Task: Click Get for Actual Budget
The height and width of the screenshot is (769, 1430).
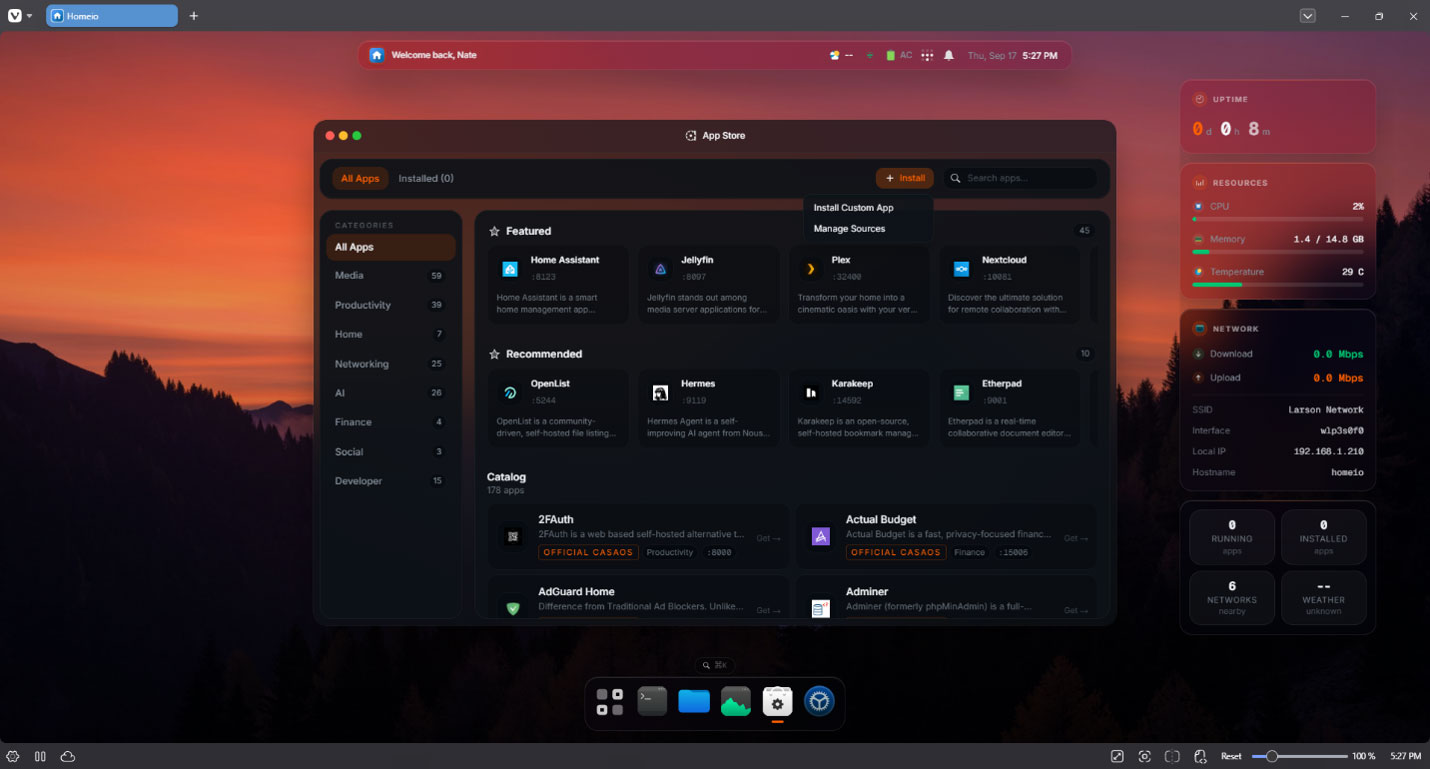Action: [1076, 538]
